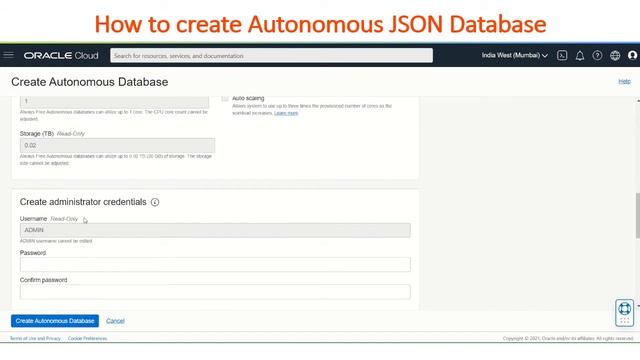
Task: Open the floating support lifebuoy widget
Action: [624, 313]
